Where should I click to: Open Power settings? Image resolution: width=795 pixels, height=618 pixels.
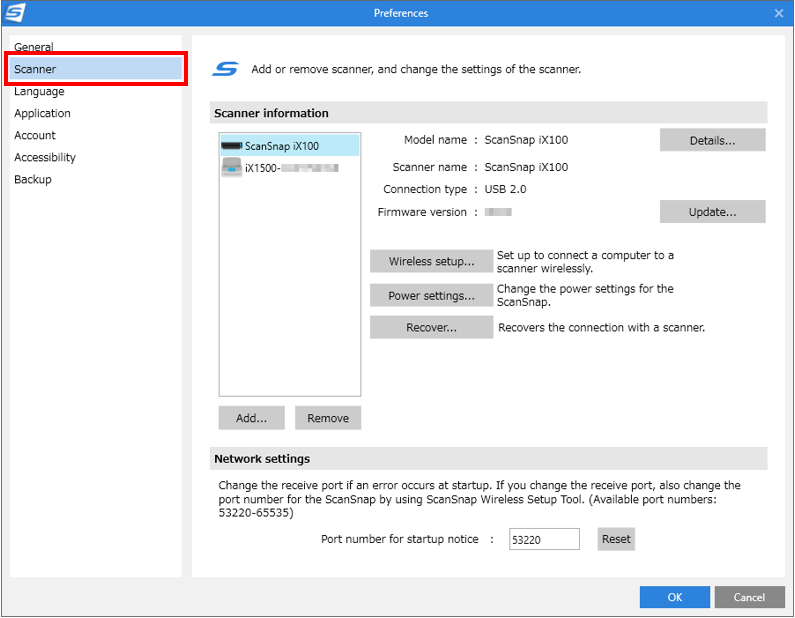(431, 296)
